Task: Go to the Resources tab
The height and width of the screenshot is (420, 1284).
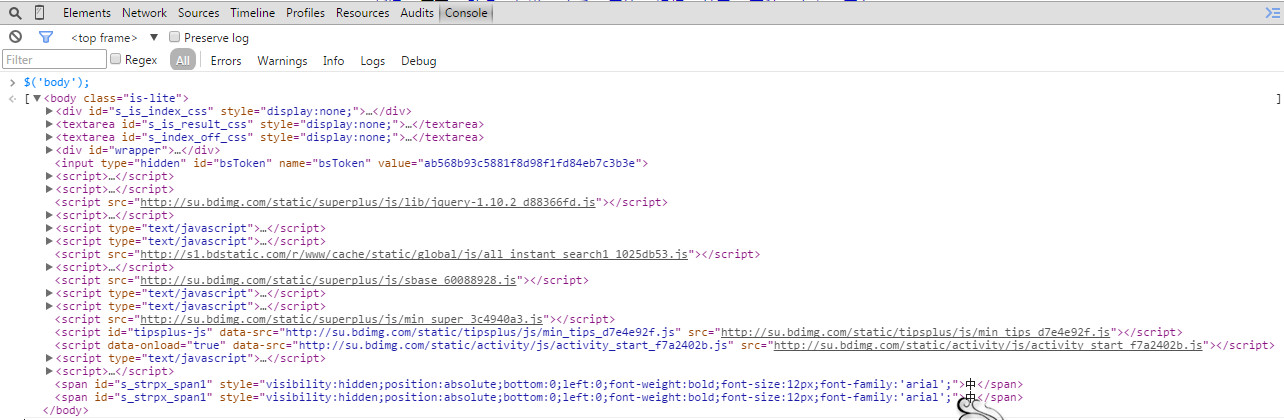Action: click(x=363, y=13)
